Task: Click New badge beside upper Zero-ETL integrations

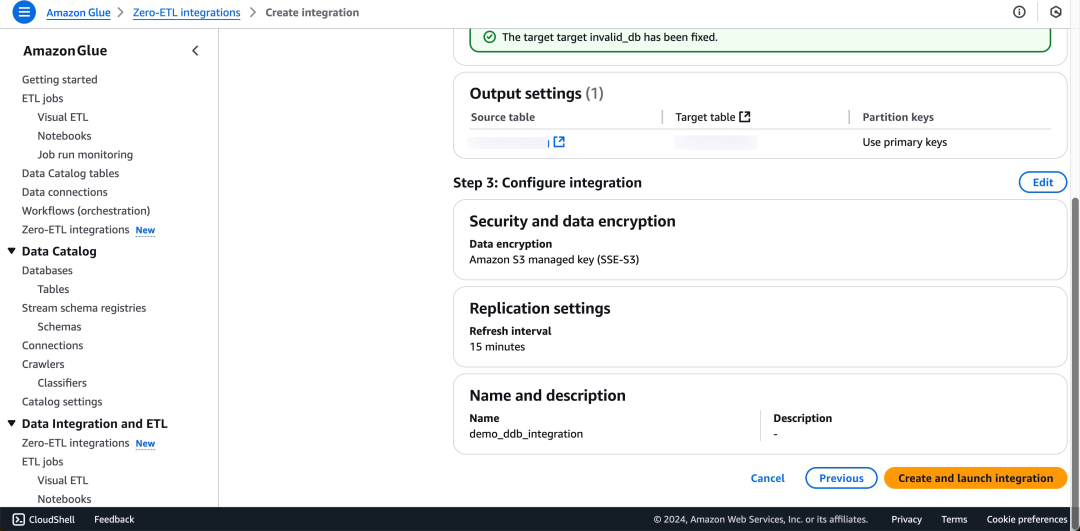Action: point(145,230)
